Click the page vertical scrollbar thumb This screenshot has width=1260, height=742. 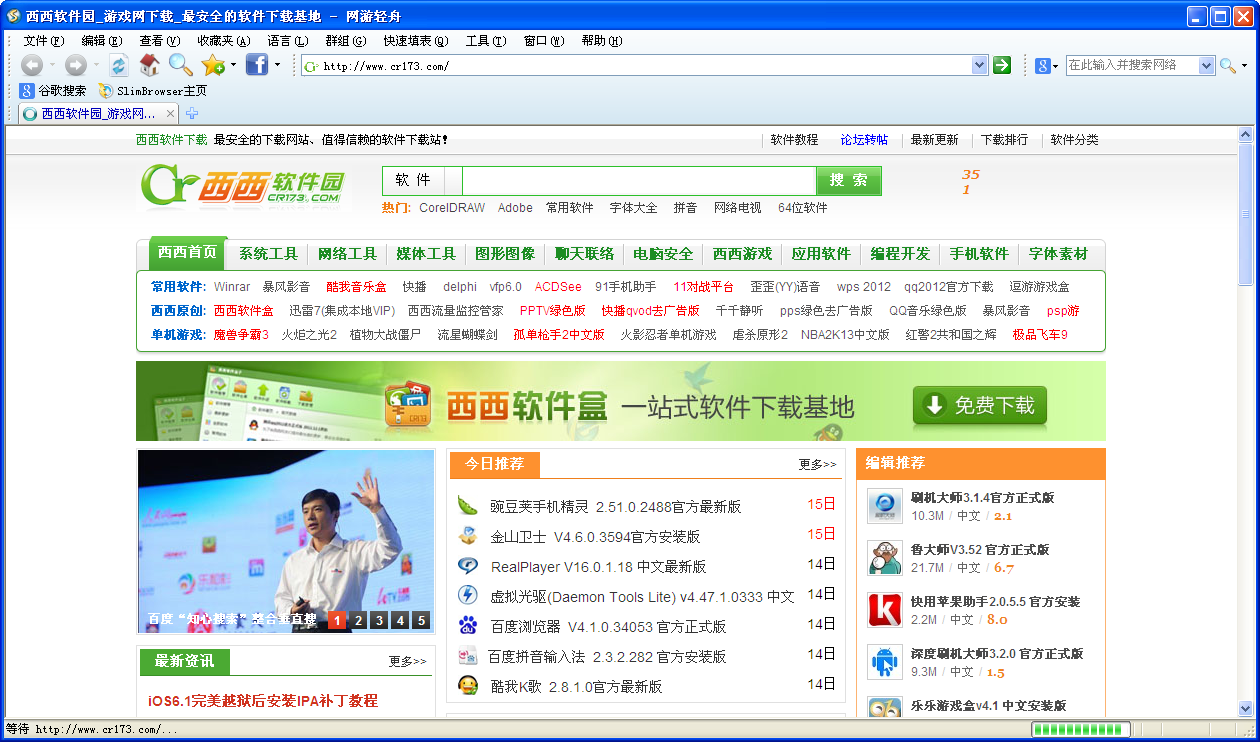click(1245, 215)
